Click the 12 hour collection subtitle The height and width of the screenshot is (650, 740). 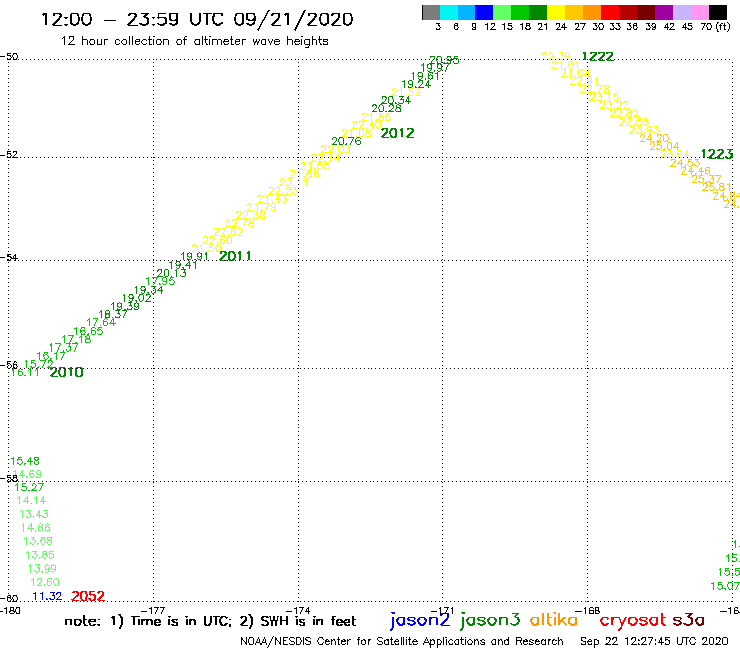pyautogui.click(x=194, y=42)
